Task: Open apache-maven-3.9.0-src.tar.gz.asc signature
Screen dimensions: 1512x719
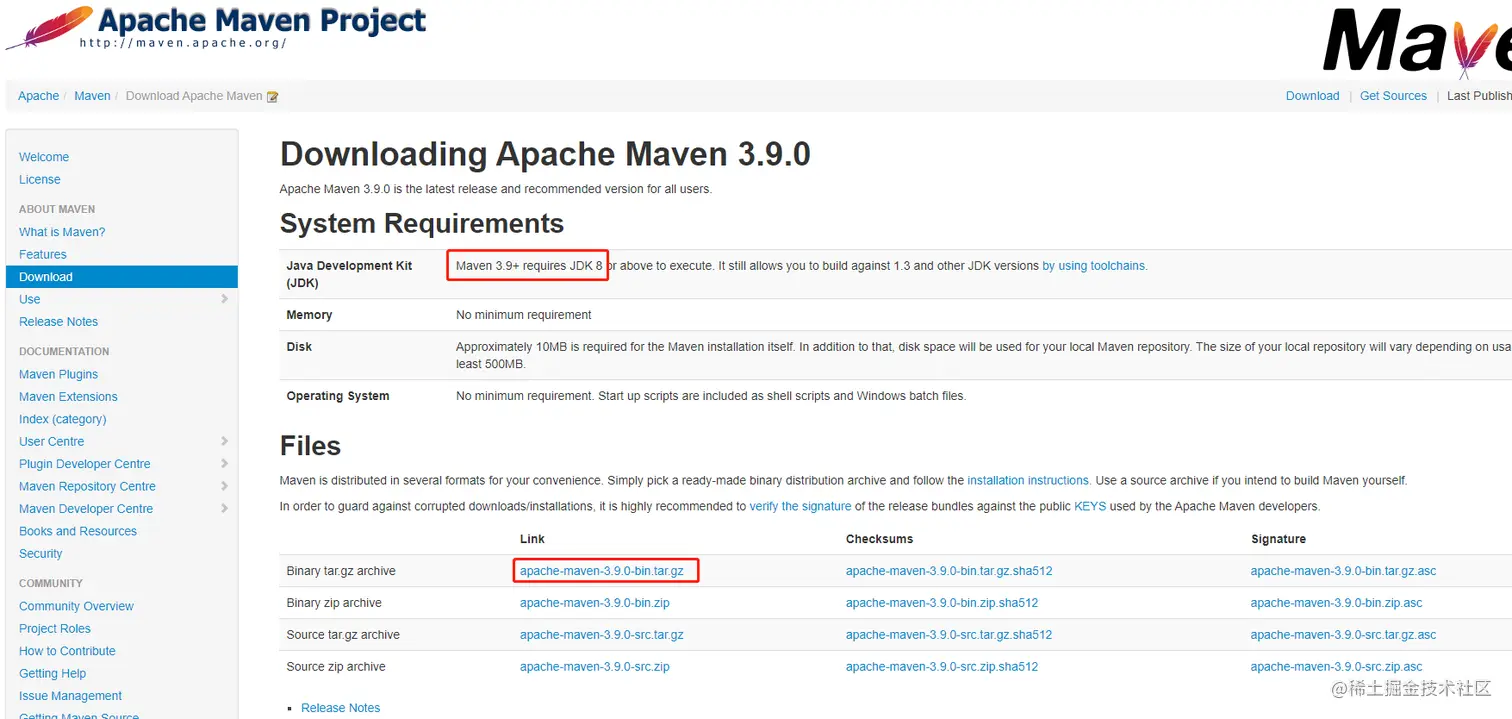Action: 1343,635
